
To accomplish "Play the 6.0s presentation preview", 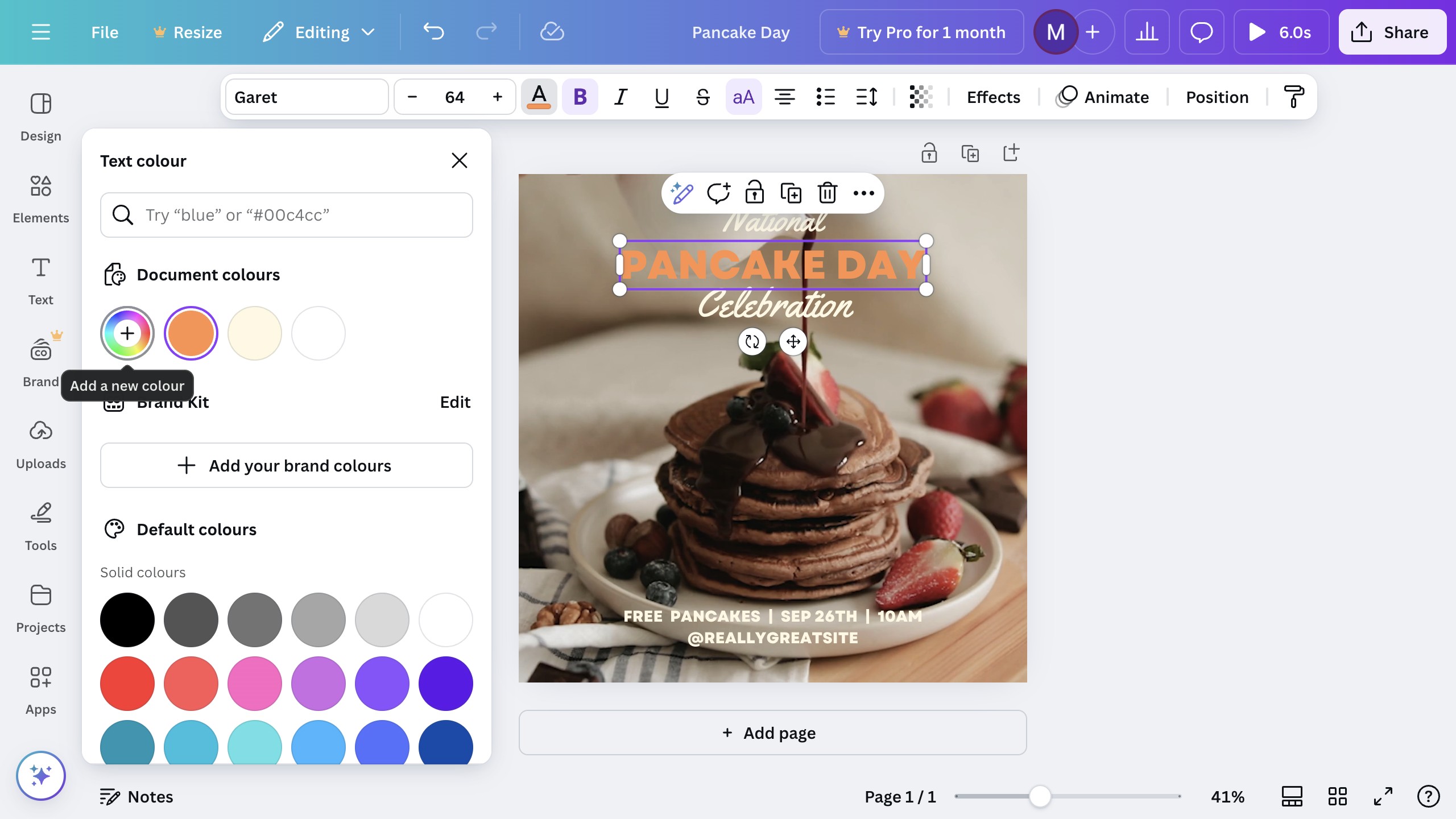I will [x=1281, y=32].
